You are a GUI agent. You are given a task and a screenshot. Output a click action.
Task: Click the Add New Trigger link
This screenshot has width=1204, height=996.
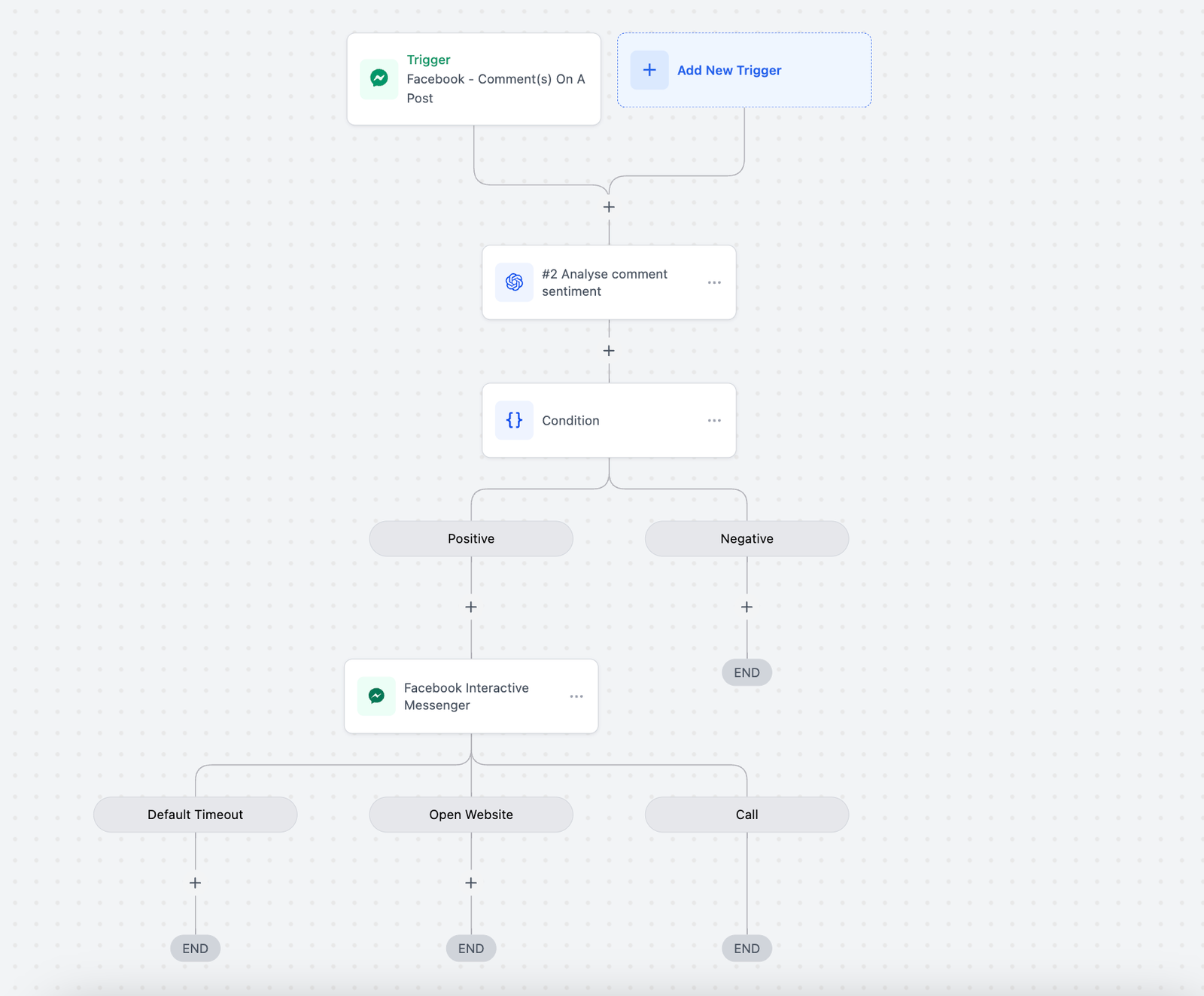point(729,70)
